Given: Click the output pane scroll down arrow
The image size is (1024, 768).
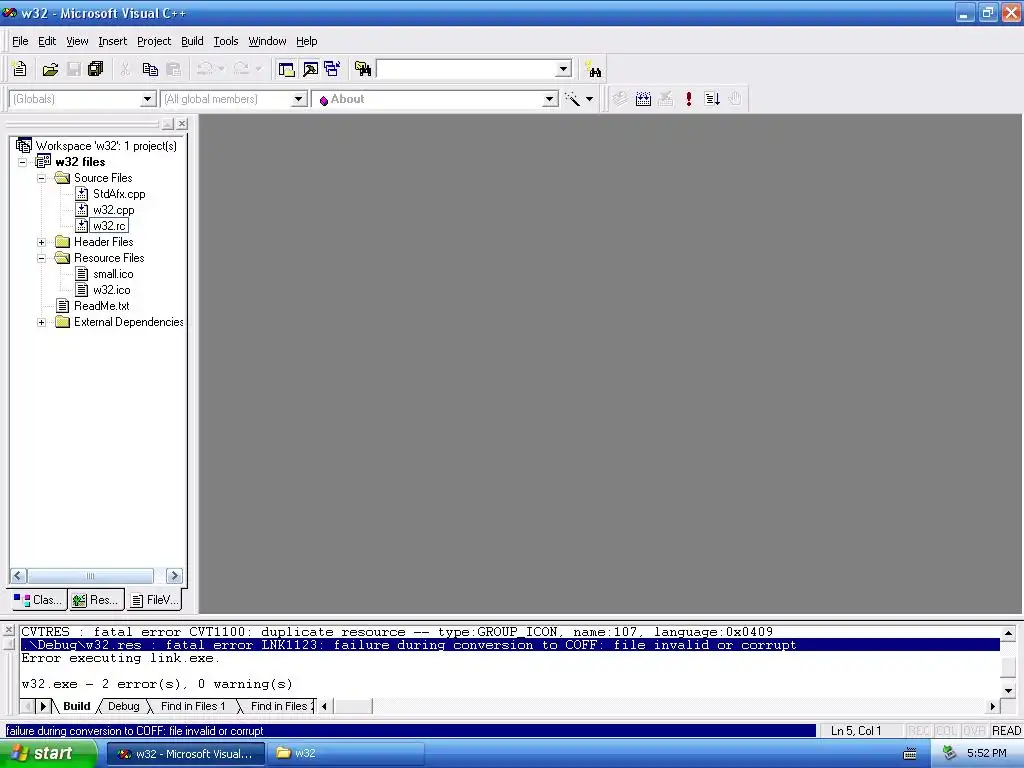Looking at the screenshot, I should [x=1008, y=690].
